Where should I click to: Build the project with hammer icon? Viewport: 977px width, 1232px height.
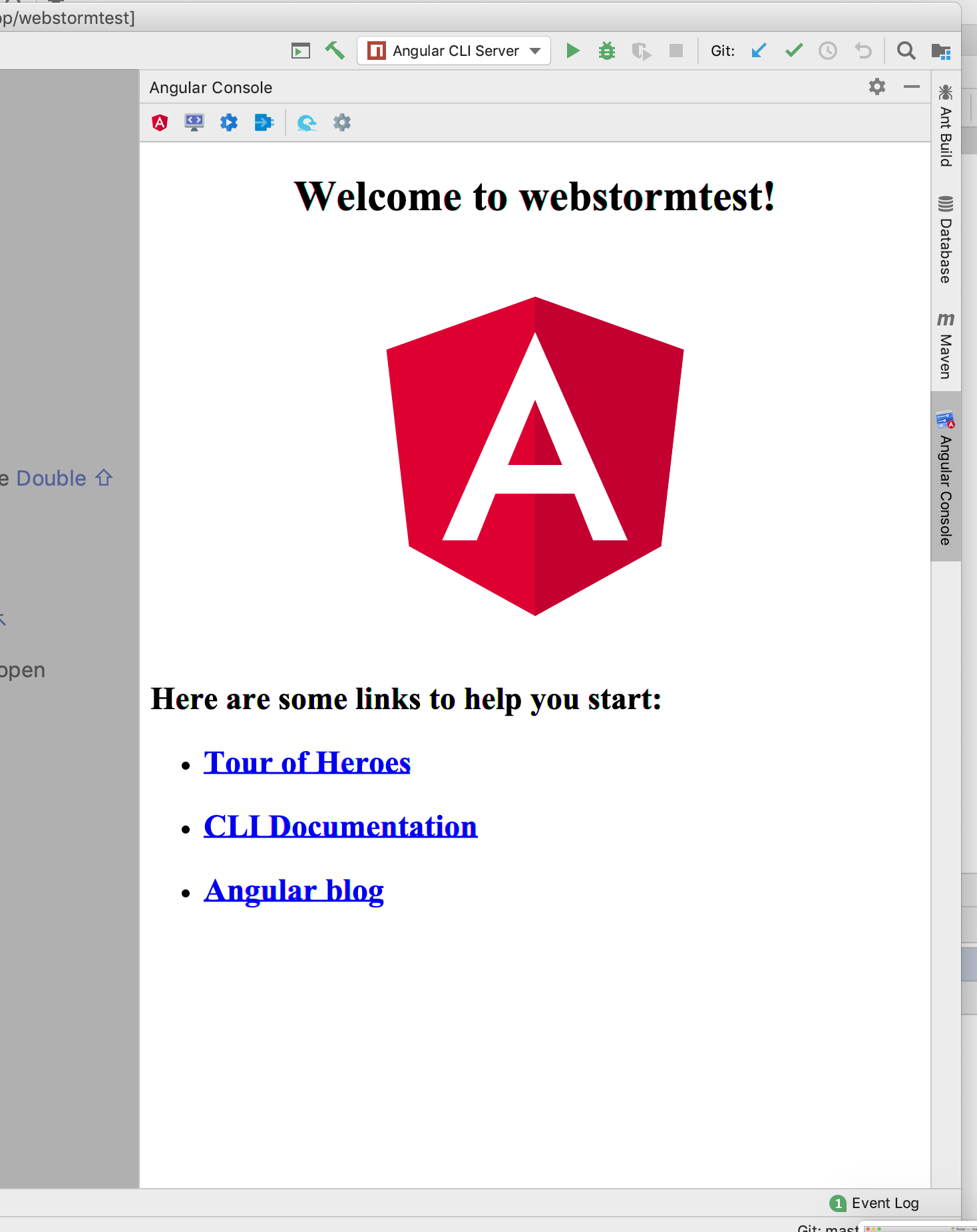(335, 51)
